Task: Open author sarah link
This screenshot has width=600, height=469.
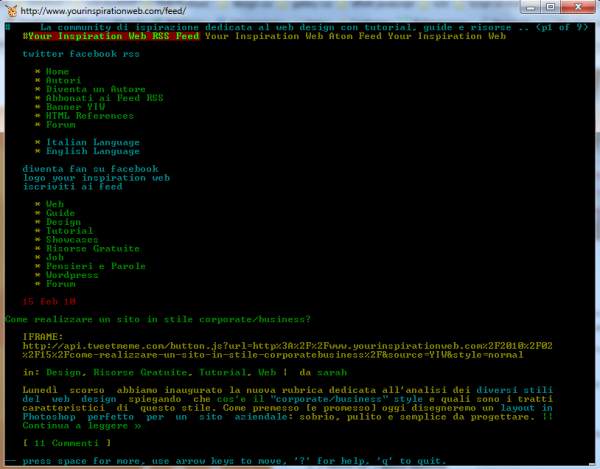Action: click(332, 372)
